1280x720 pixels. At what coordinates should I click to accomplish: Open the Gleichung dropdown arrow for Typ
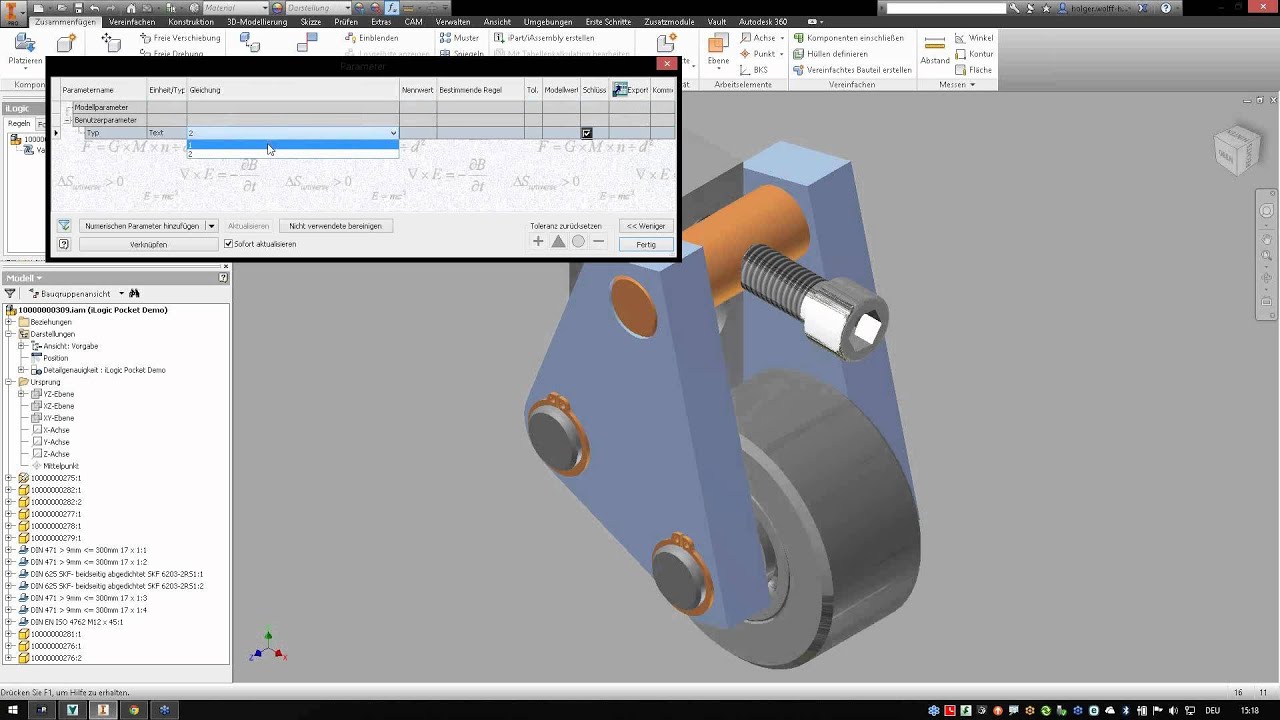tap(393, 133)
